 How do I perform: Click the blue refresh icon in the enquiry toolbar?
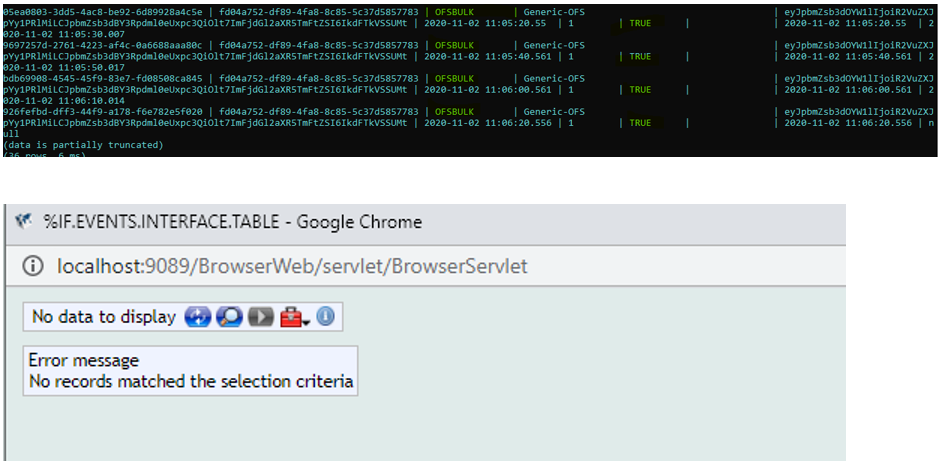[x=196, y=317]
